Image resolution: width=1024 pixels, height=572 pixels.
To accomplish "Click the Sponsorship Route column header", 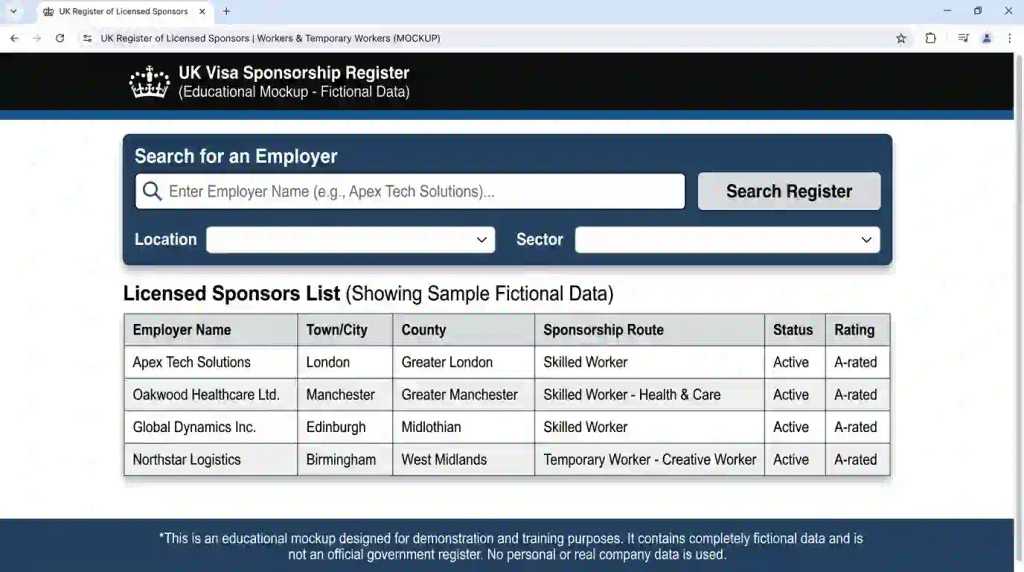I will click(x=649, y=330).
